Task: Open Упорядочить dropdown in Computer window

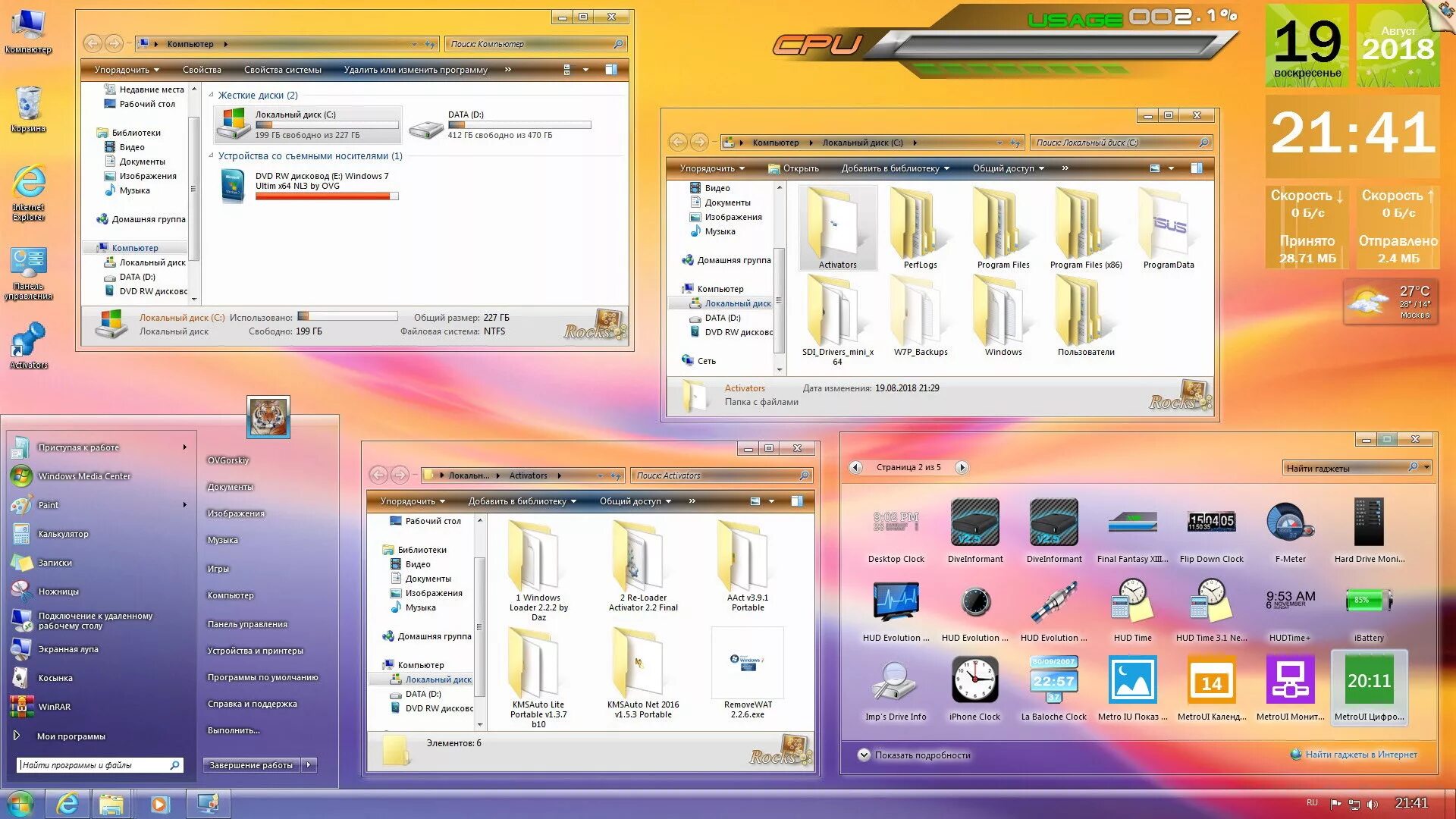Action: tap(126, 70)
